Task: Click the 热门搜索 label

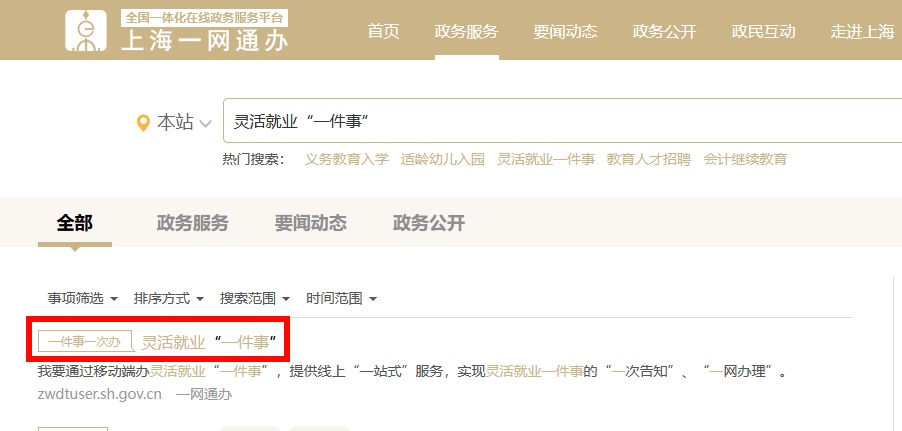Action: (254, 159)
